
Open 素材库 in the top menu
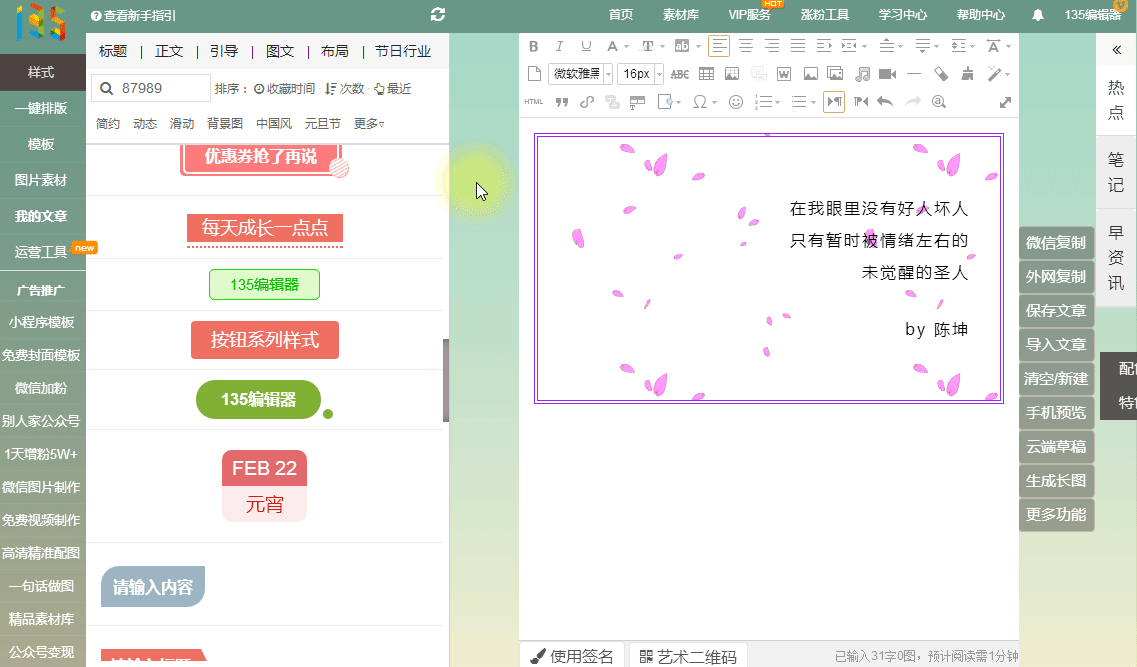(681, 15)
